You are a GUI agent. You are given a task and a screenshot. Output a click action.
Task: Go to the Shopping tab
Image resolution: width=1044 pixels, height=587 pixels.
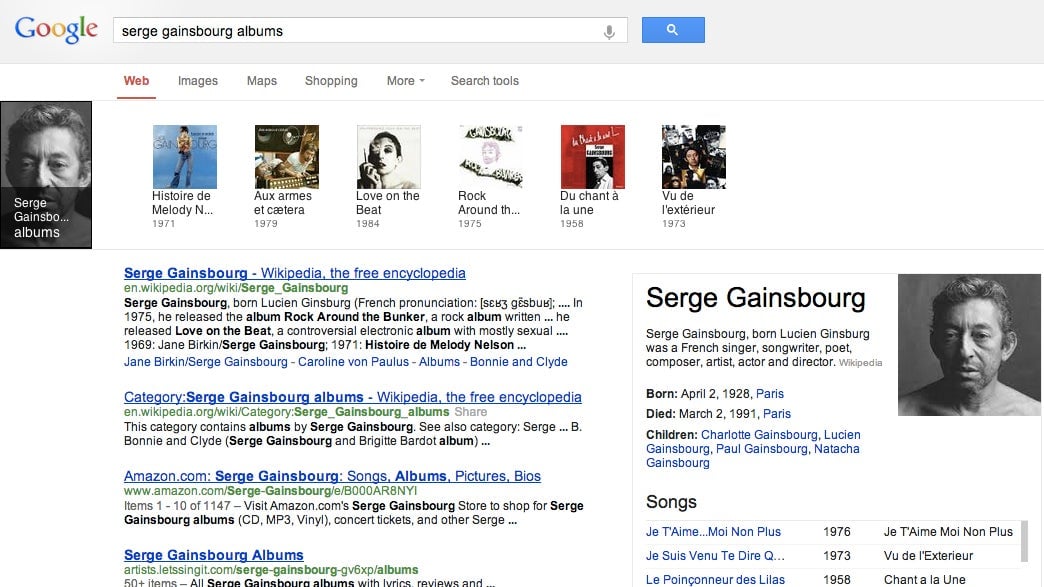331,81
